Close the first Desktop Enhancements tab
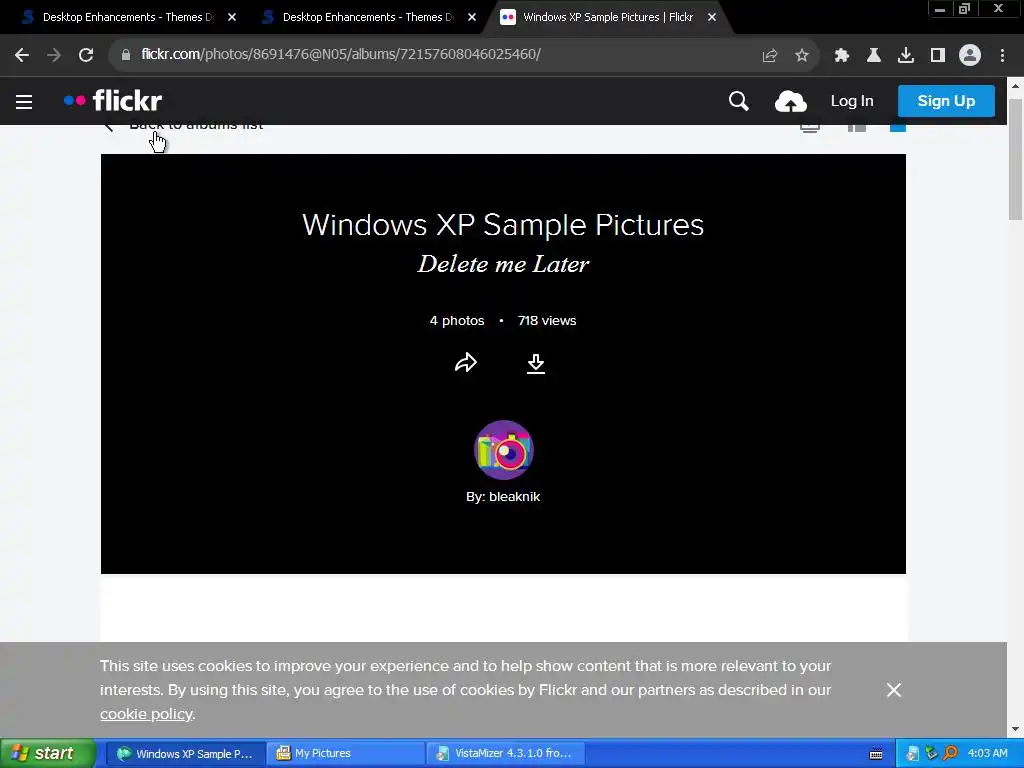The height and width of the screenshot is (768, 1024). pyautogui.click(x=232, y=17)
